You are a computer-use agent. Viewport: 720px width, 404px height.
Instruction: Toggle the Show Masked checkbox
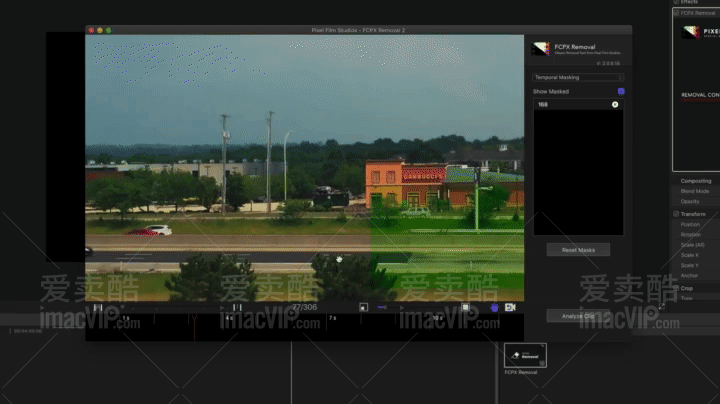(x=621, y=91)
